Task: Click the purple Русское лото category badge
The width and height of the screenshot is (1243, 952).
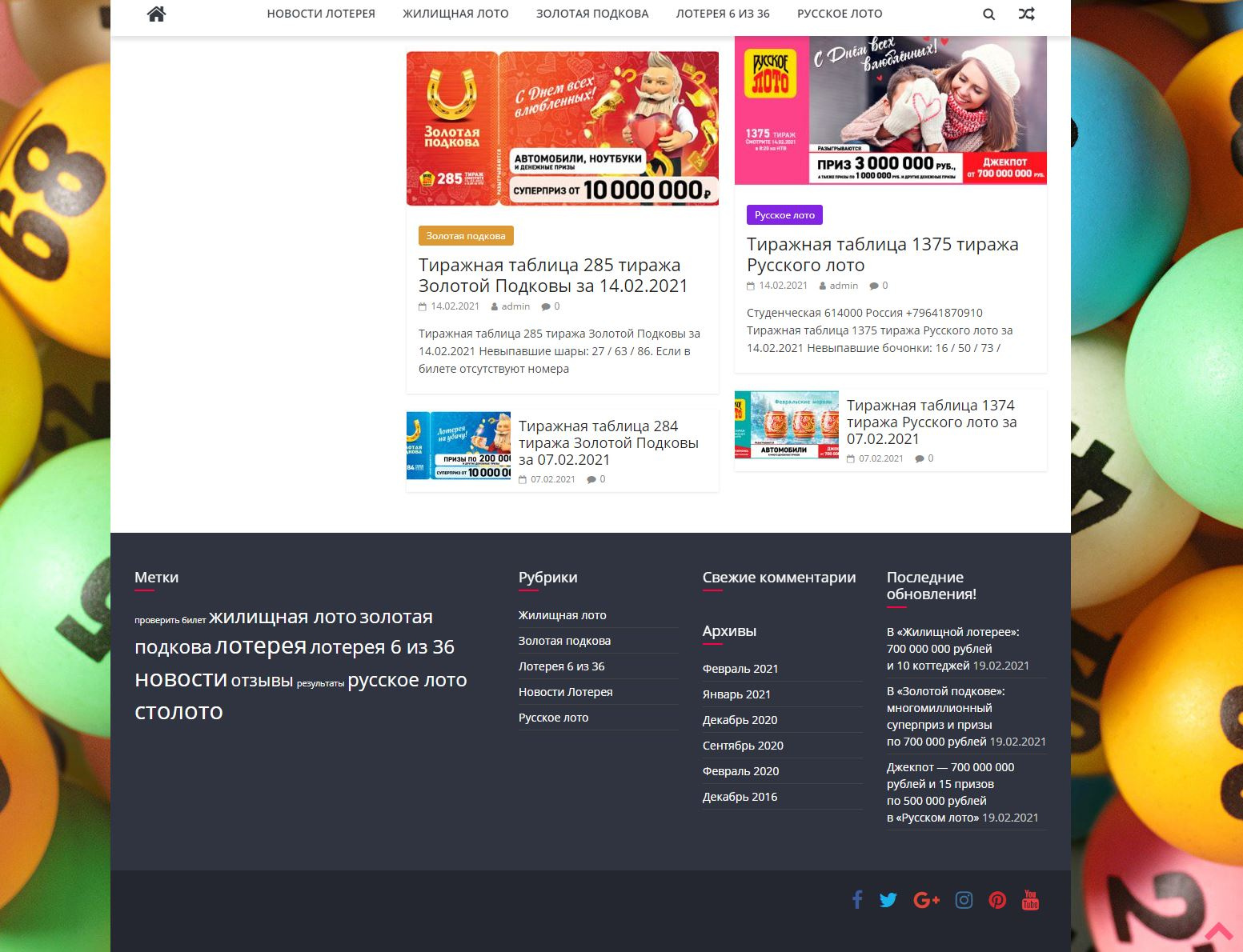Action: click(x=784, y=215)
